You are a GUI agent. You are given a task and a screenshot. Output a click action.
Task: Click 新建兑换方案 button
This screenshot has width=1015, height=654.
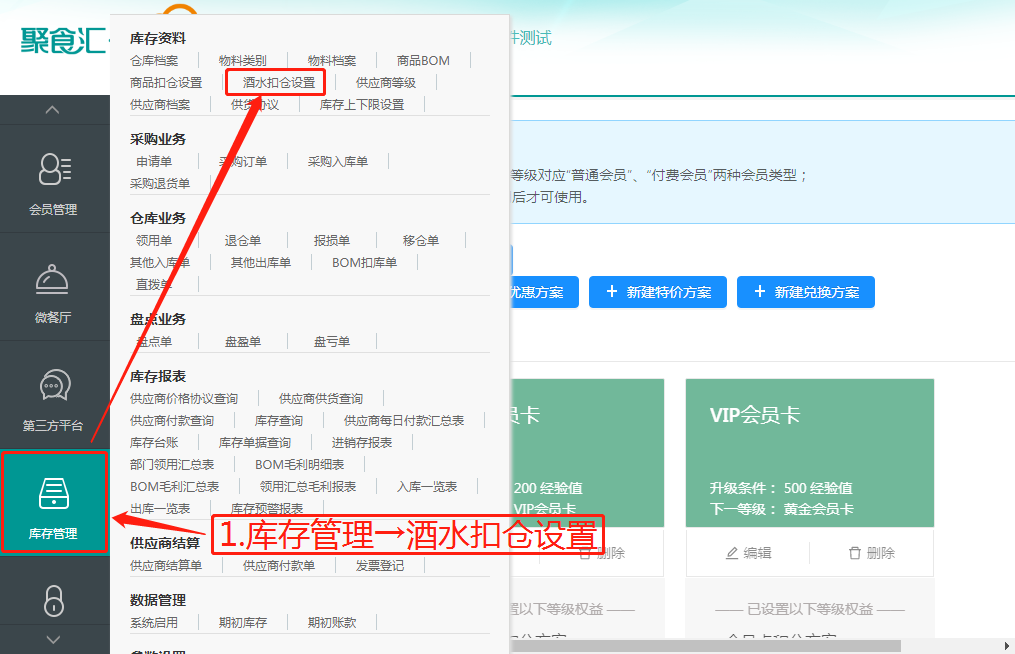pos(806,292)
